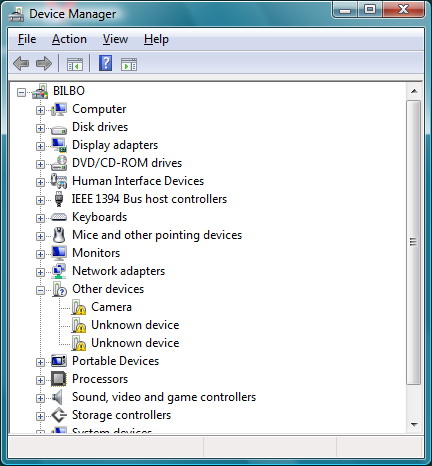432x466 pixels.
Task: Minimize the Device Manager window
Action: (345, 10)
